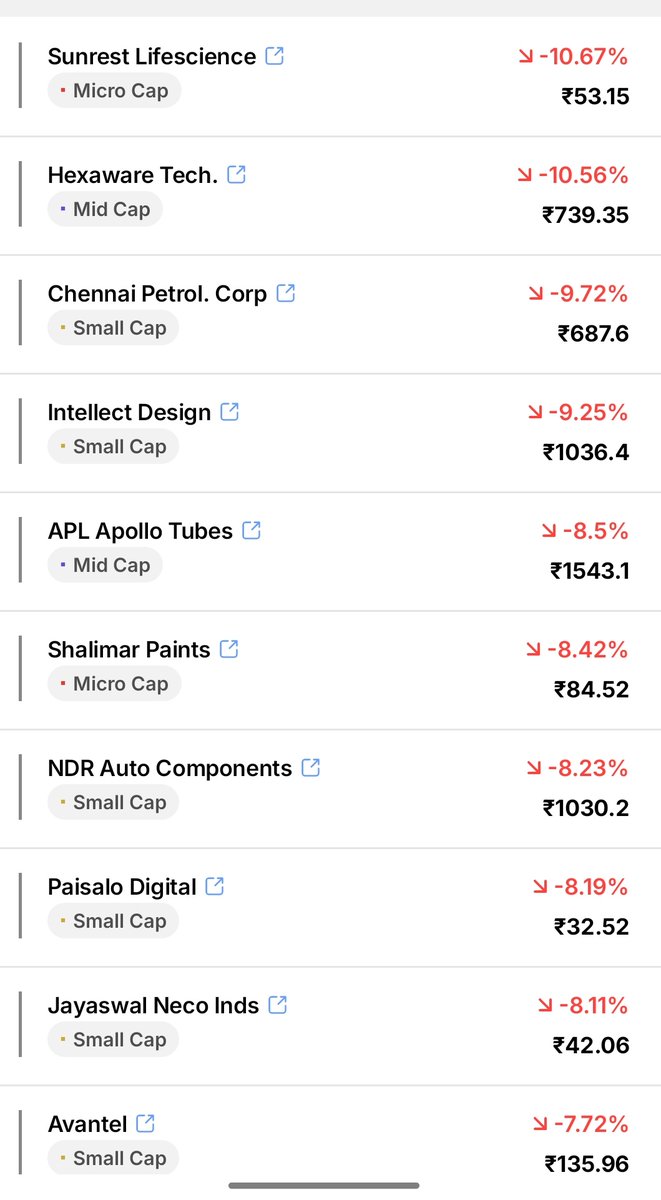The image size is (661, 1200).
Task: Open external link icon beside Sunrest Lifescience
Action: [x=275, y=56]
